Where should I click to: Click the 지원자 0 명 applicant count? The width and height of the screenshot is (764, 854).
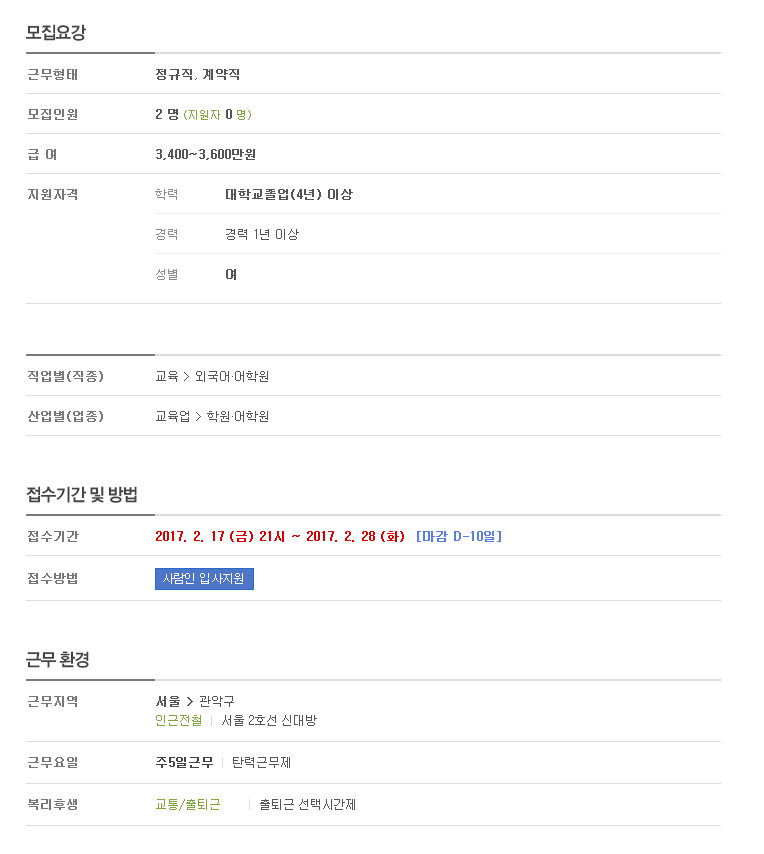tap(217, 114)
